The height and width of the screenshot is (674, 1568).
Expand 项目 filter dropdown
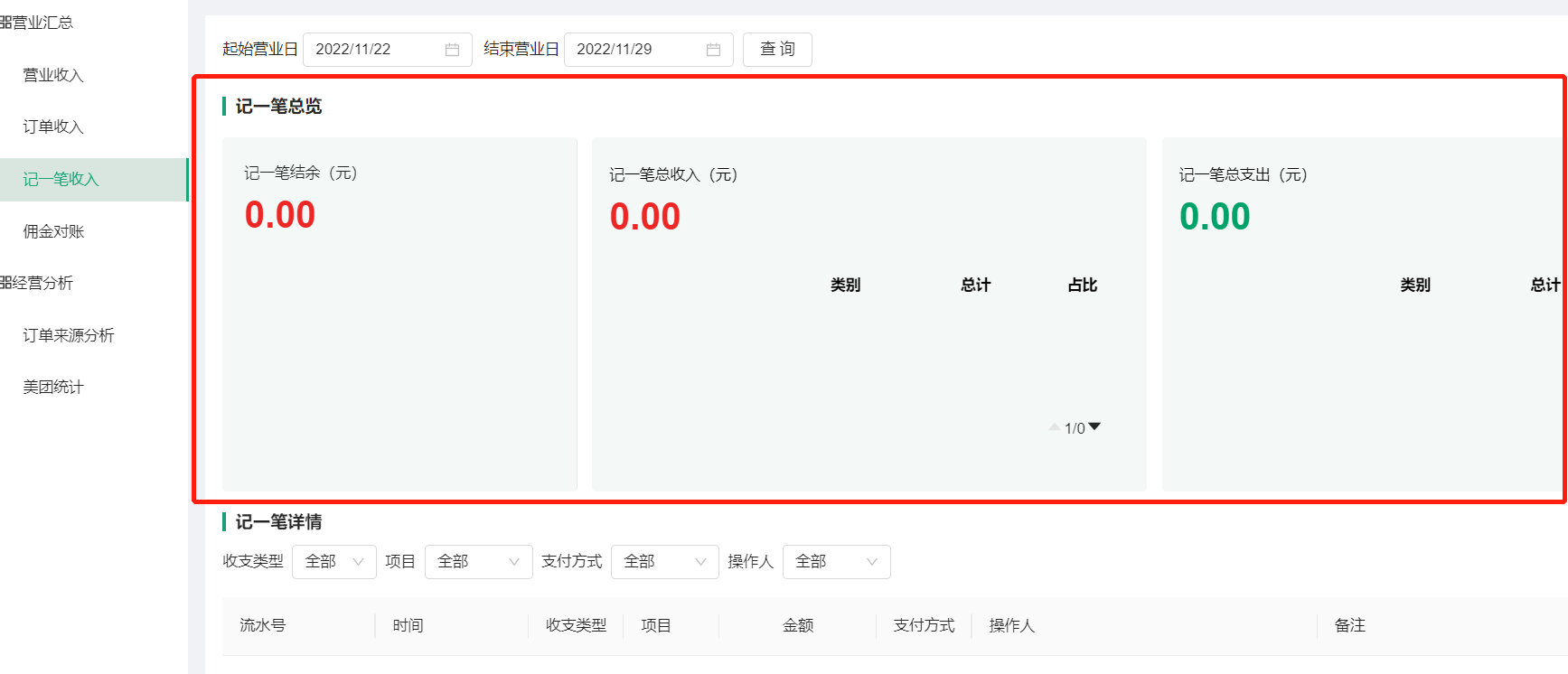pyautogui.click(x=479, y=562)
